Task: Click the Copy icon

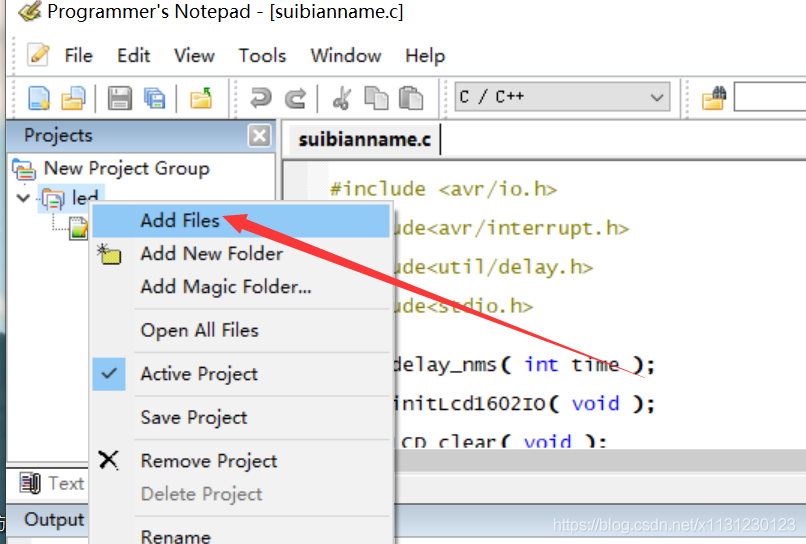Action: [376, 98]
